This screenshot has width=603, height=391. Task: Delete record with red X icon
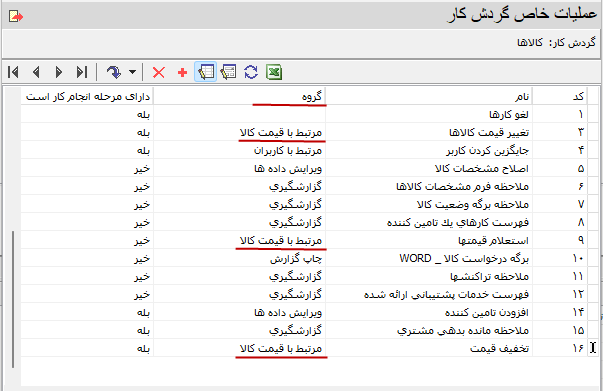(x=158, y=72)
